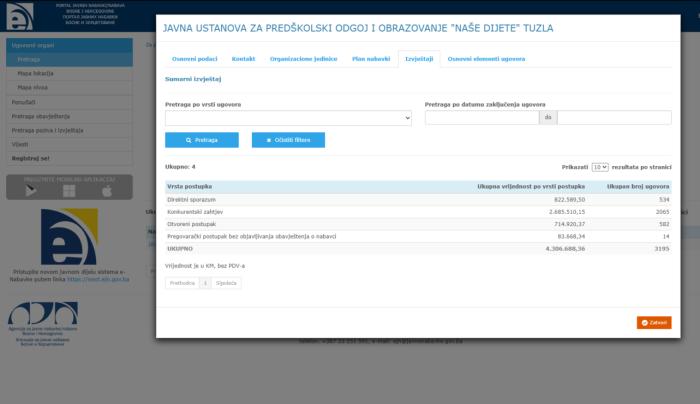Open the Organizacione jedinice tab

pos(304,59)
